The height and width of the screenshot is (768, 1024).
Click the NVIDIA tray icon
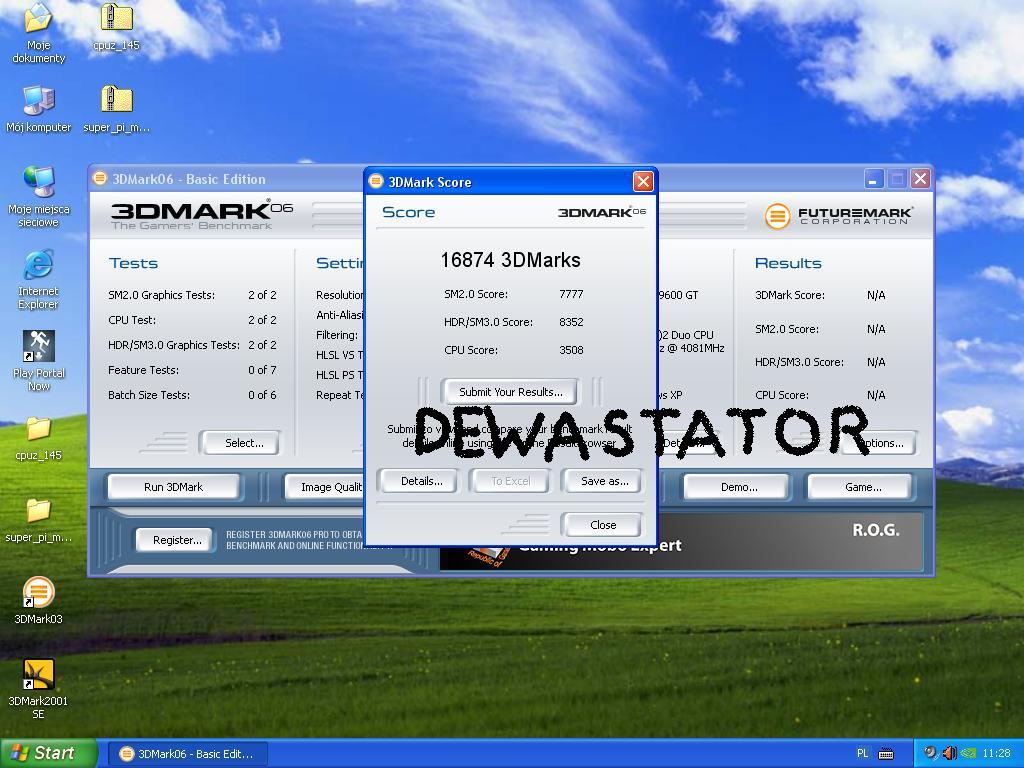point(967,754)
